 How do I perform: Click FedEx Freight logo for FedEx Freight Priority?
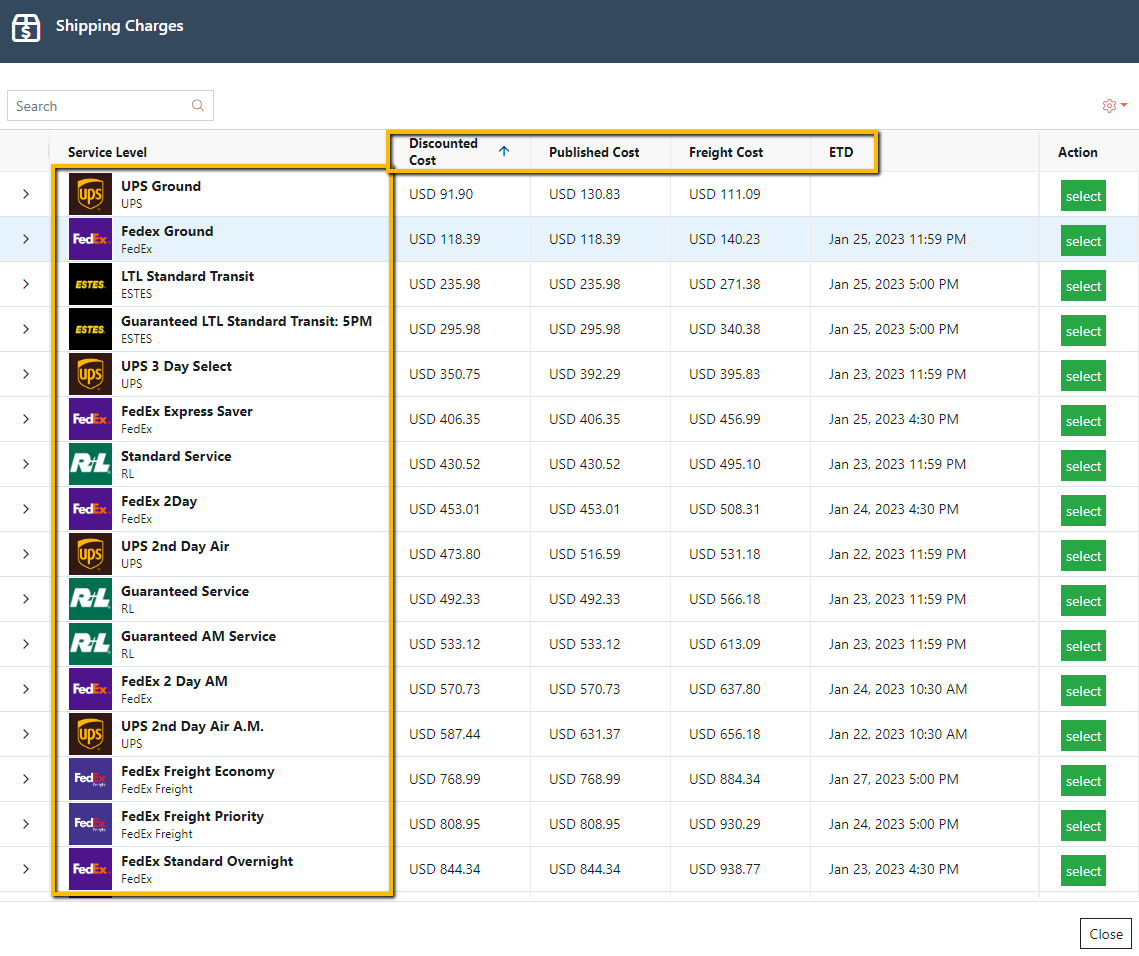(90, 825)
